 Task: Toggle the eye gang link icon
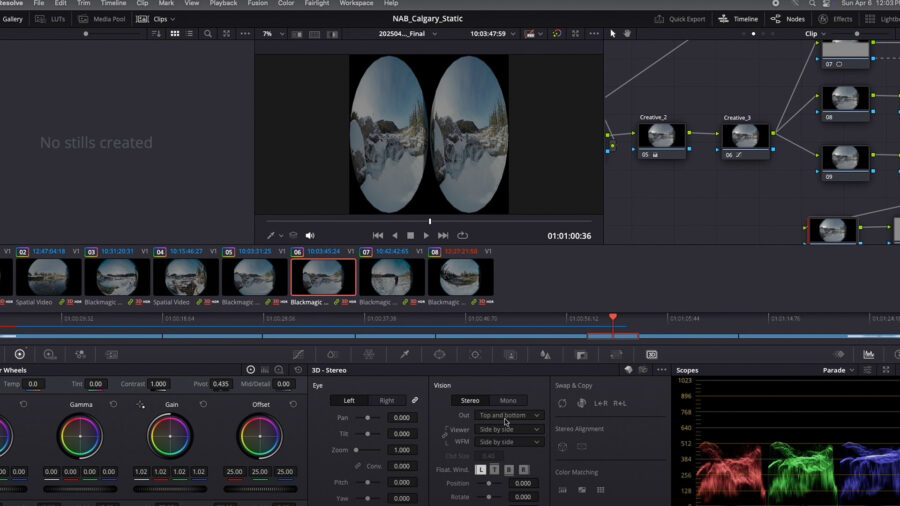pos(415,400)
